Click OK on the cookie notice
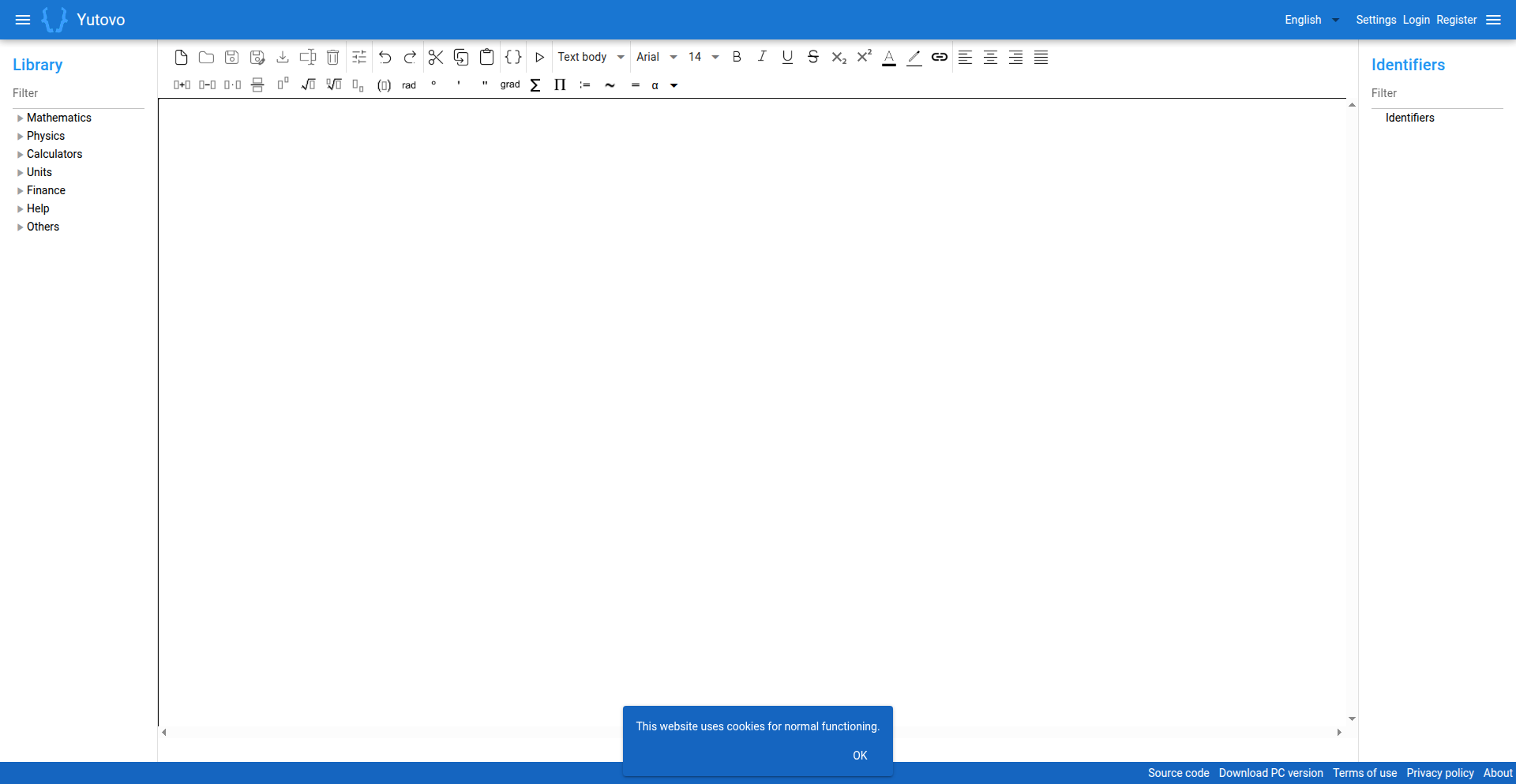The height and width of the screenshot is (784, 1516). tap(860, 756)
